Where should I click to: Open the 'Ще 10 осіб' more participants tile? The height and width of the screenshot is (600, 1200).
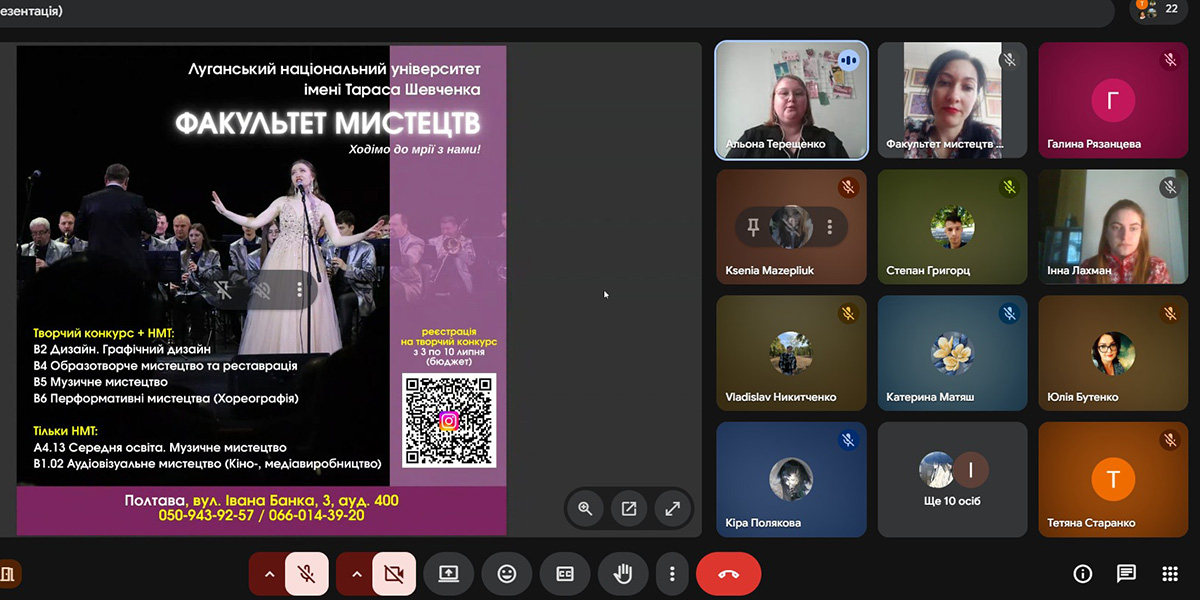(952, 480)
